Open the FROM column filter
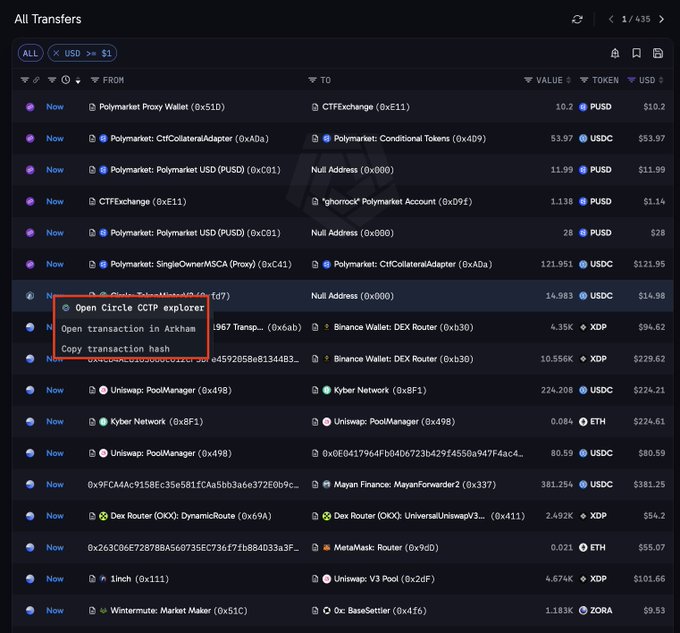The height and width of the screenshot is (633, 680). point(95,80)
